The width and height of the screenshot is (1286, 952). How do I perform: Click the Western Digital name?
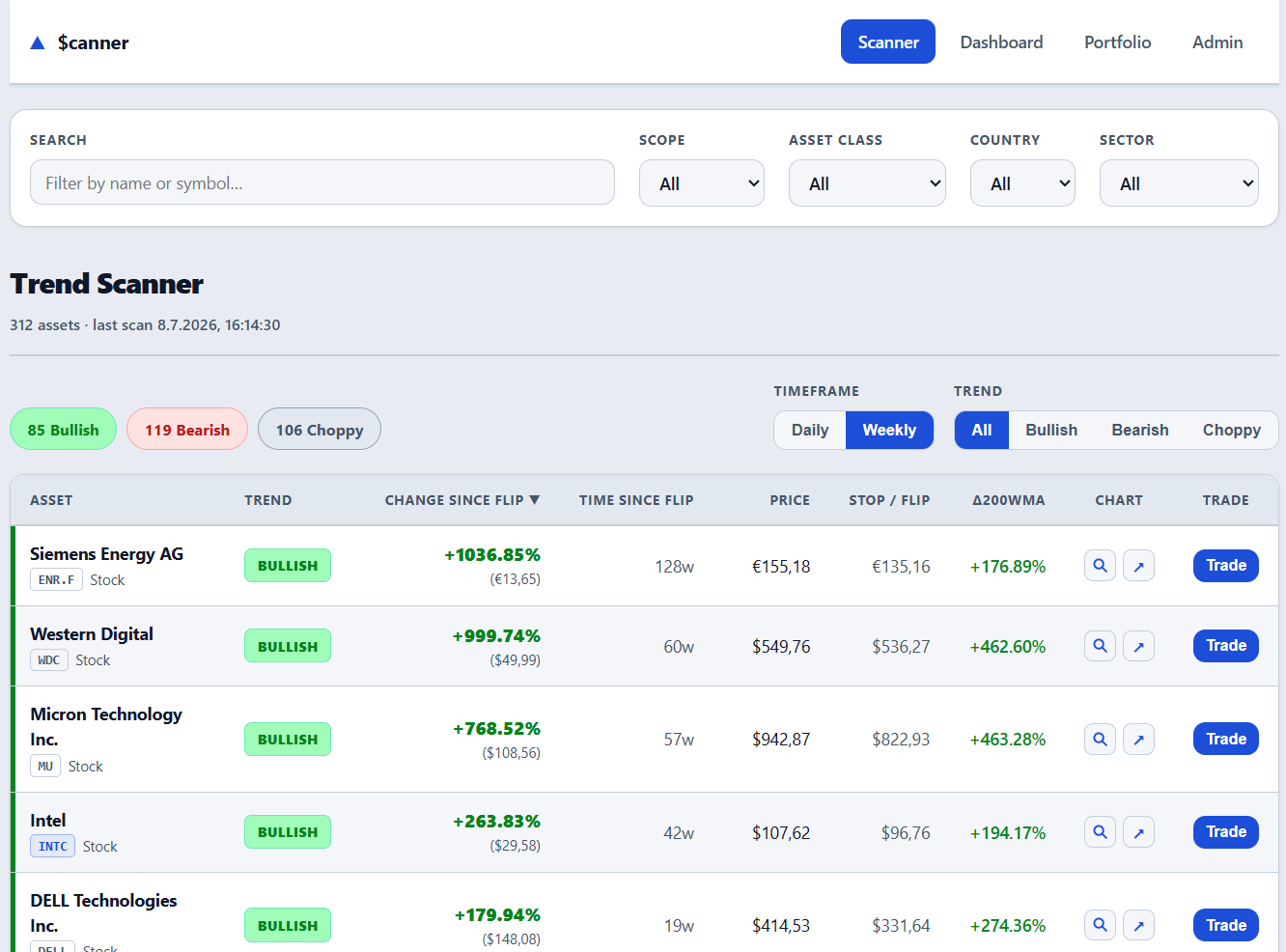click(x=92, y=634)
